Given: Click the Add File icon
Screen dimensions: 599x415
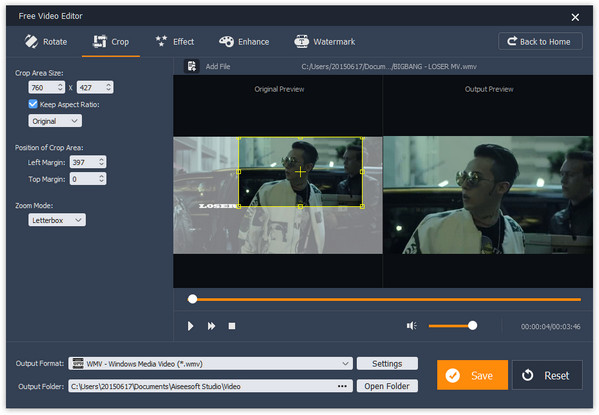Looking at the screenshot, I should (191, 66).
